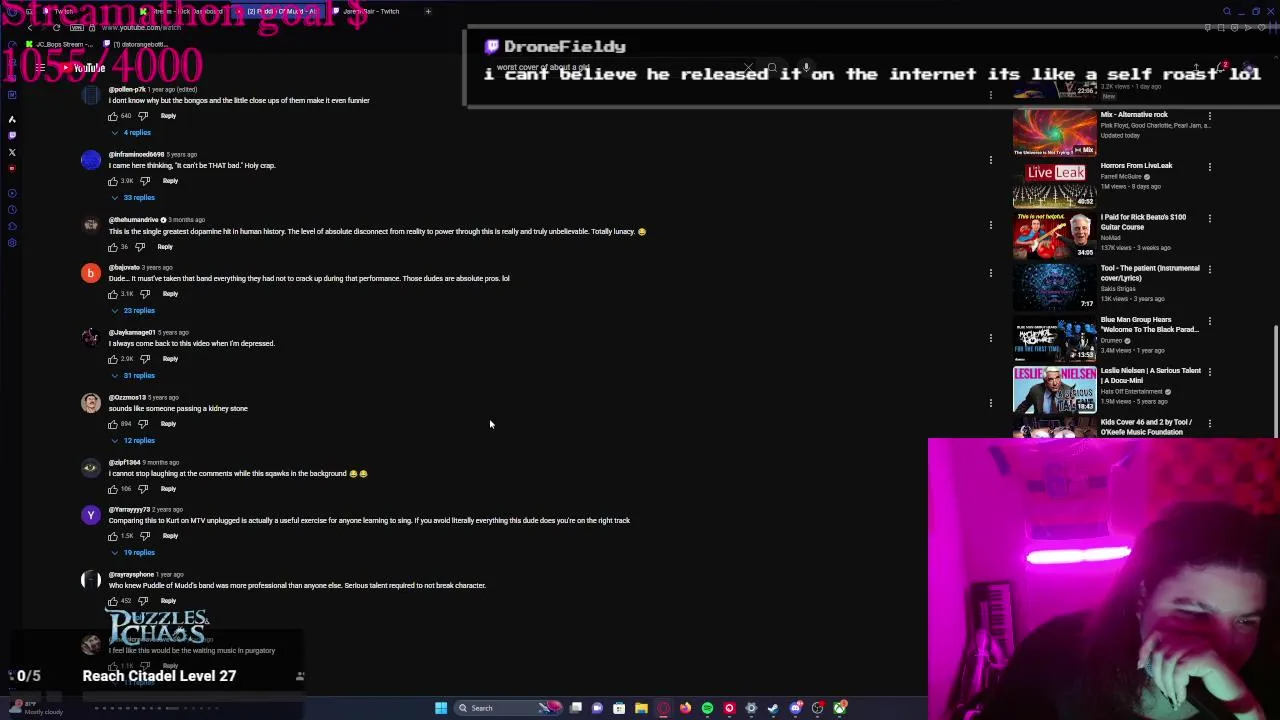Open the 'Tool - The patient' video title
The width and height of the screenshot is (1280, 720).
pyautogui.click(x=1150, y=273)
